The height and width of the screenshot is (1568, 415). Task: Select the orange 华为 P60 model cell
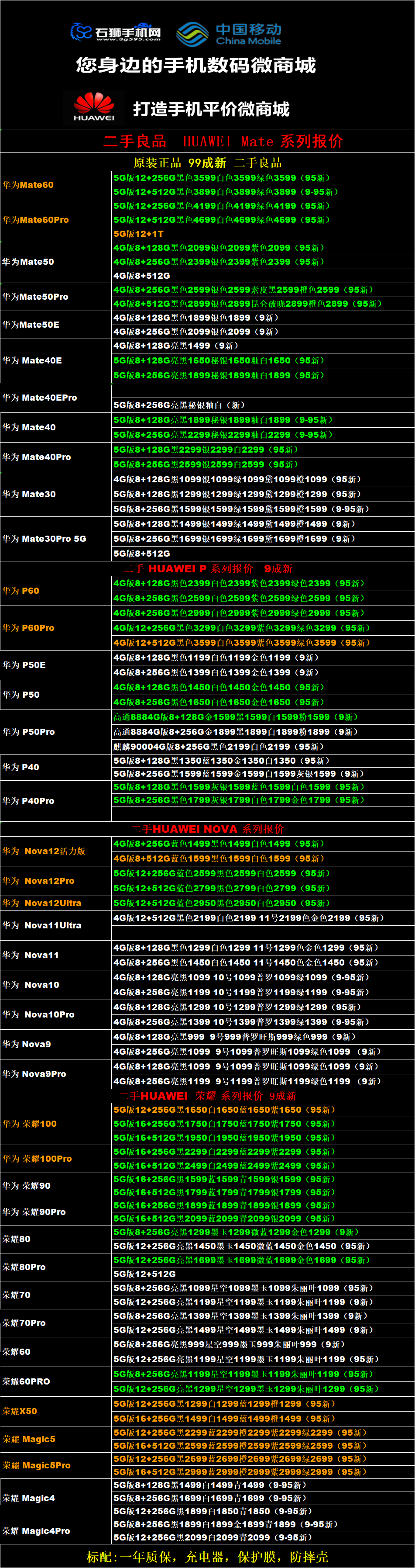(55, 590)
